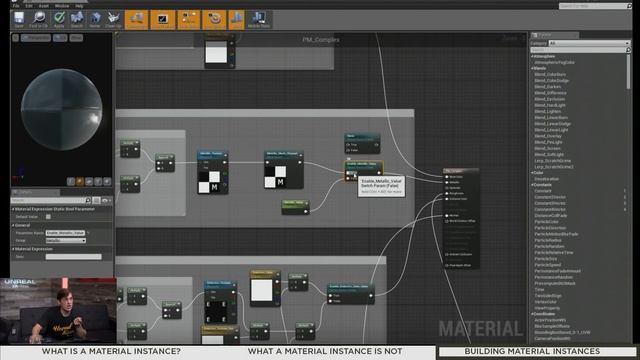Open the viewport options arrow button
The height and width of the screenshot is (360, 640).
click(16, 38)
